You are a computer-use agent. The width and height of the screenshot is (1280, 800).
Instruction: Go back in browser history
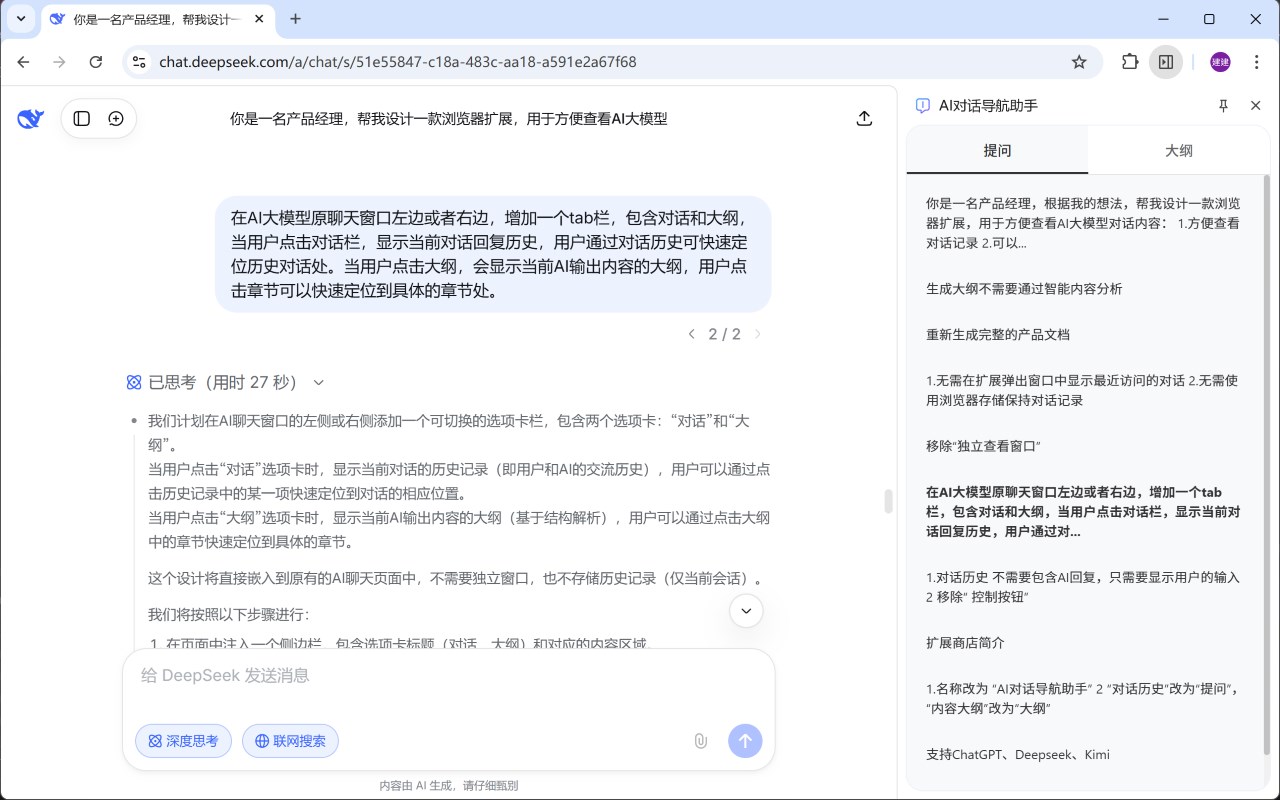pyautogui.click(x=23, y=62)
